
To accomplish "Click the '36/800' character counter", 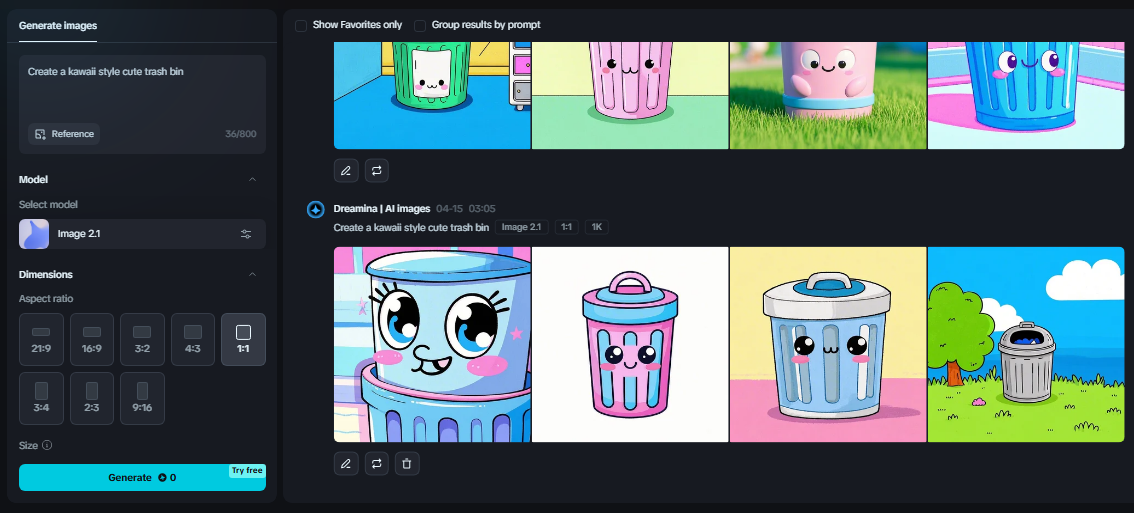I will click(x=240, y=134).
